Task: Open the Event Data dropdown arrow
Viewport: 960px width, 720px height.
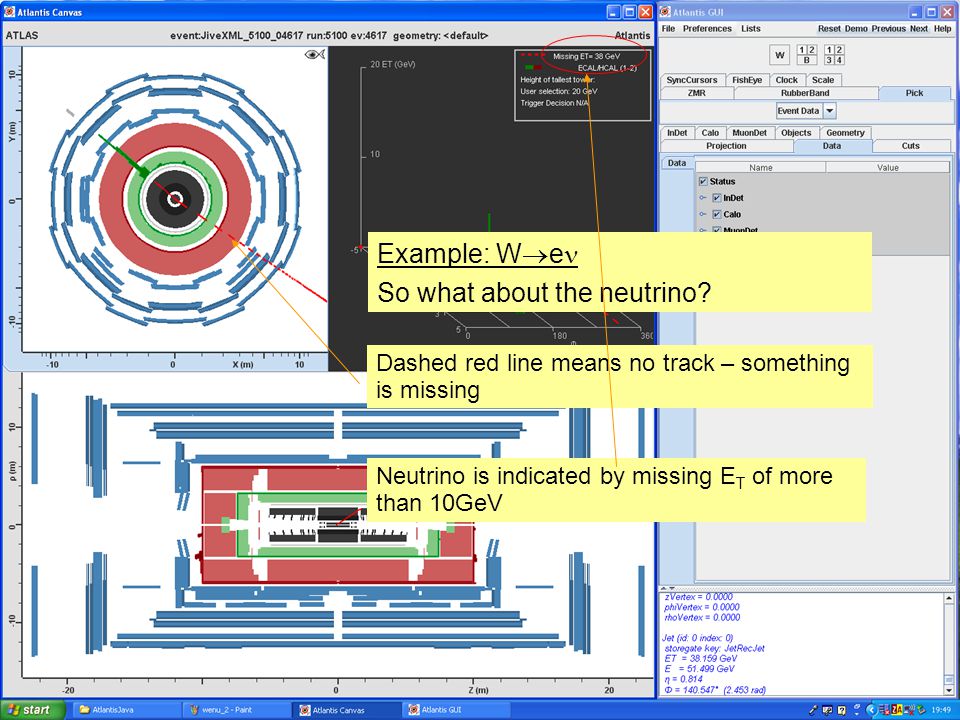Action: click(830, 111)
